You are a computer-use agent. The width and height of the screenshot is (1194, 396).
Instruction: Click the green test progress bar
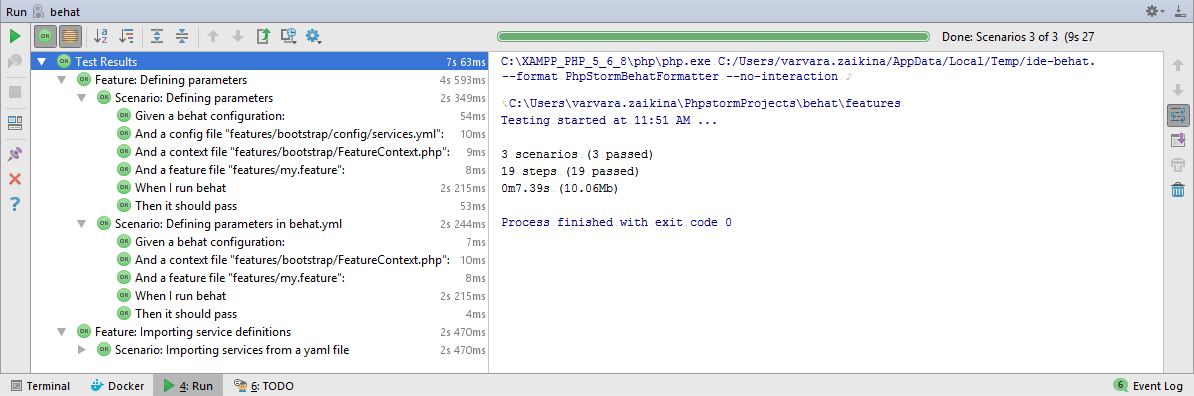pos(713,36)
